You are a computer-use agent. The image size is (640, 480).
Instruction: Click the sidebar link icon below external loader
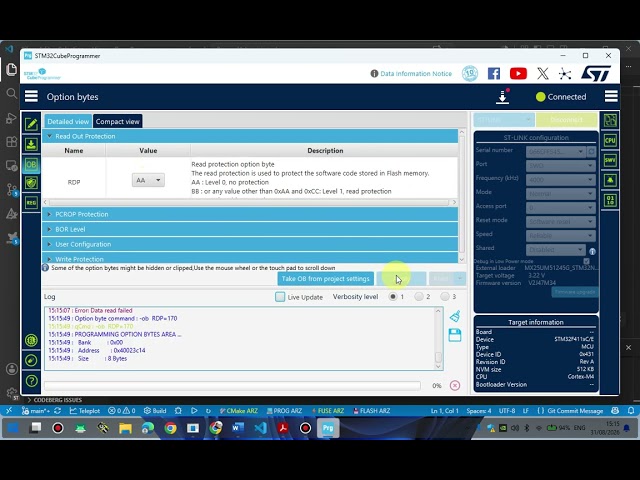coord(31,360)
